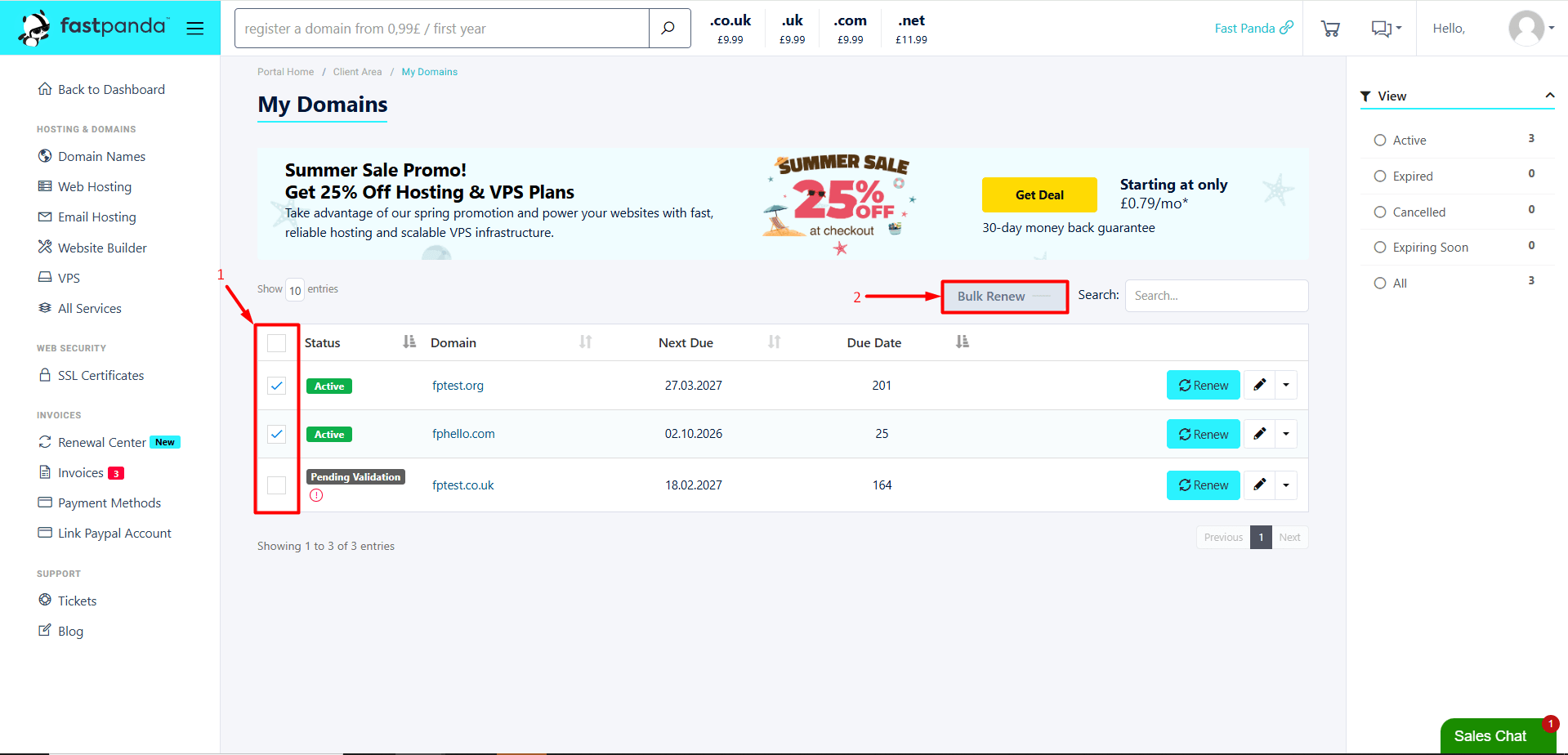
Task: Click the Next pagination button
Action: pos(1290,537)
